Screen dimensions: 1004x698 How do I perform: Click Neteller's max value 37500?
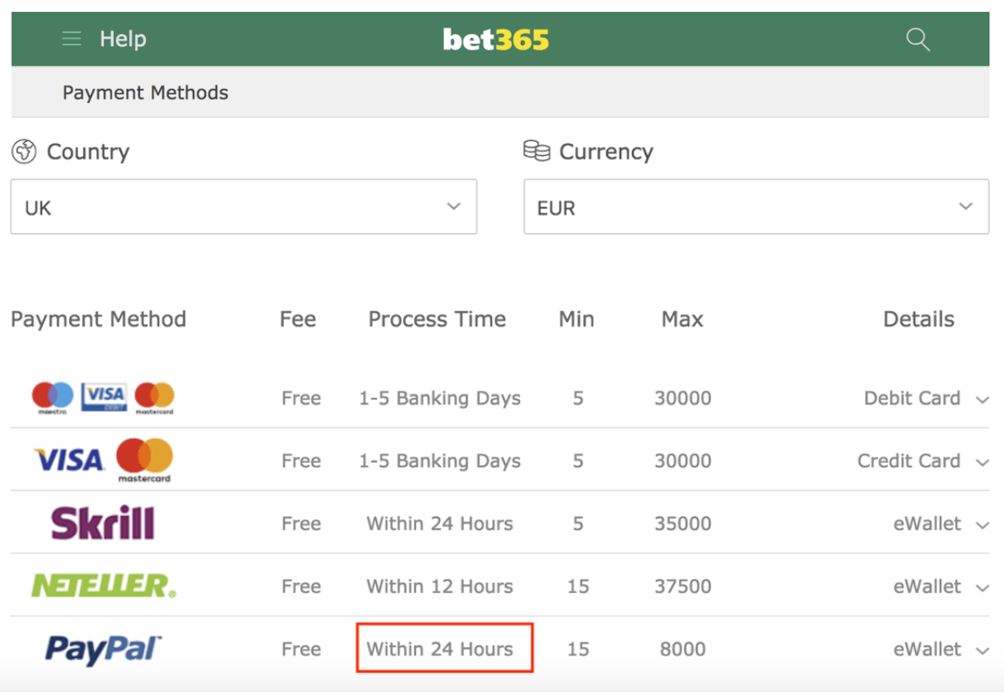point(683,586)
